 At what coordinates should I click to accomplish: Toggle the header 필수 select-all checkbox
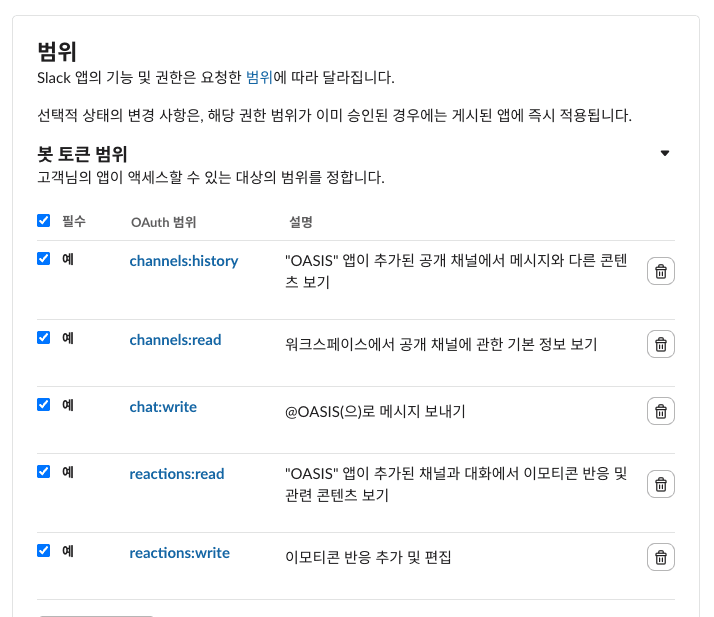tap(44, 221)
